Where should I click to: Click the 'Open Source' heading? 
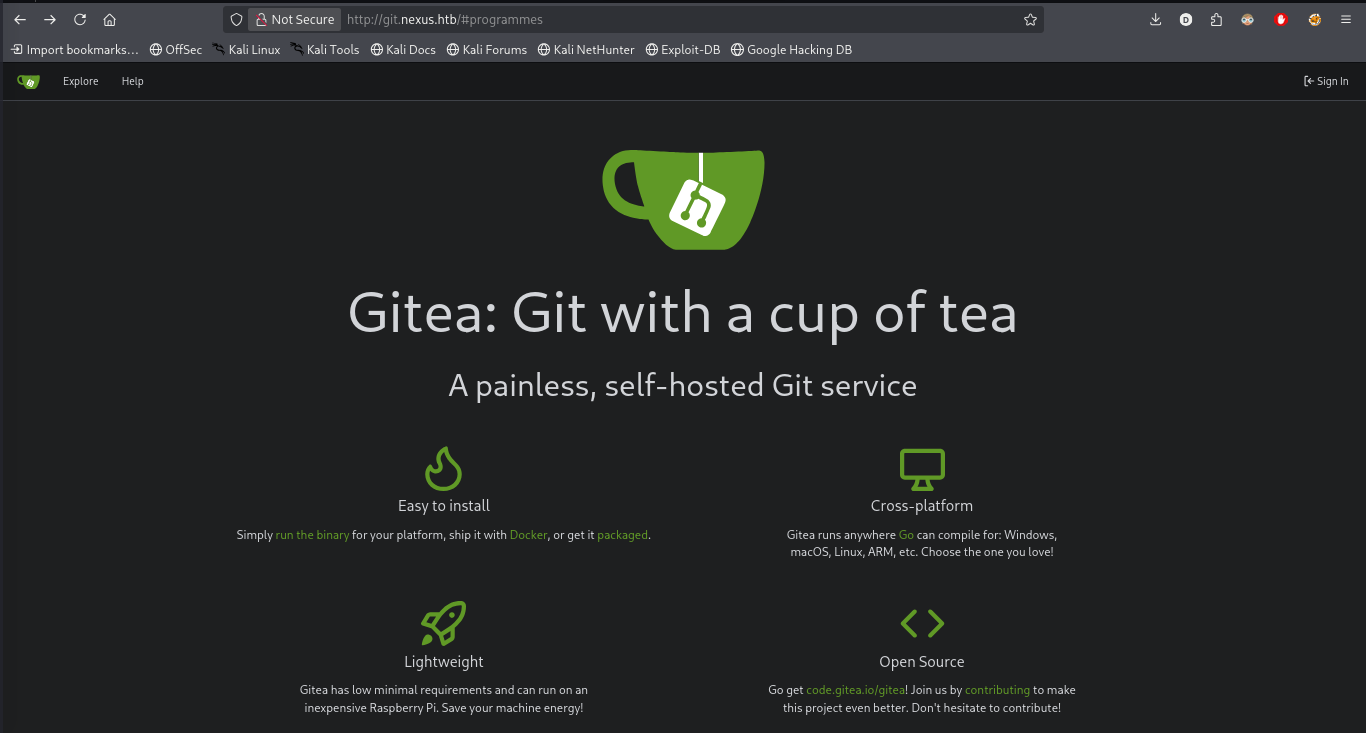(x=922, y=662)
